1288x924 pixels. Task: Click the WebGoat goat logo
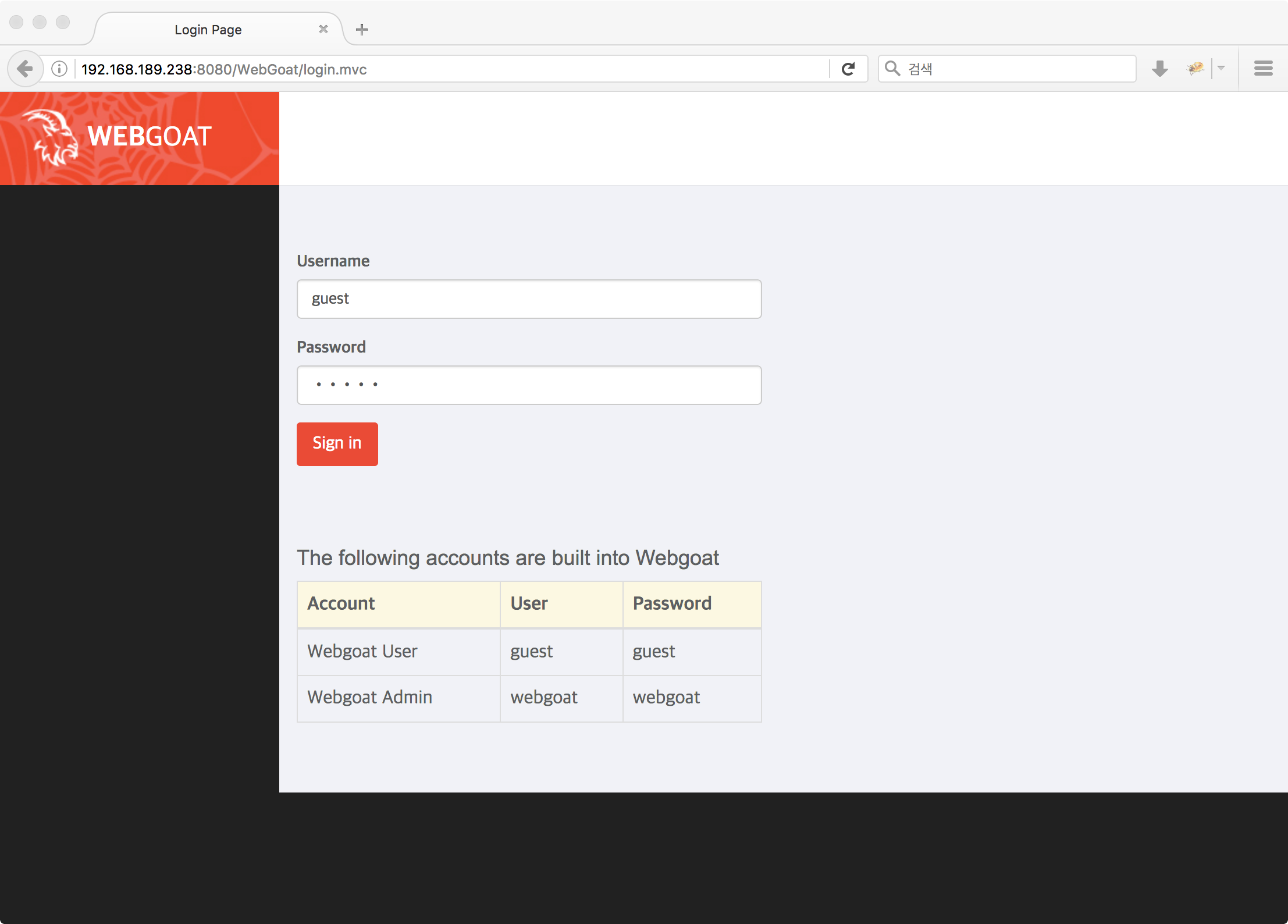(51, 137)
